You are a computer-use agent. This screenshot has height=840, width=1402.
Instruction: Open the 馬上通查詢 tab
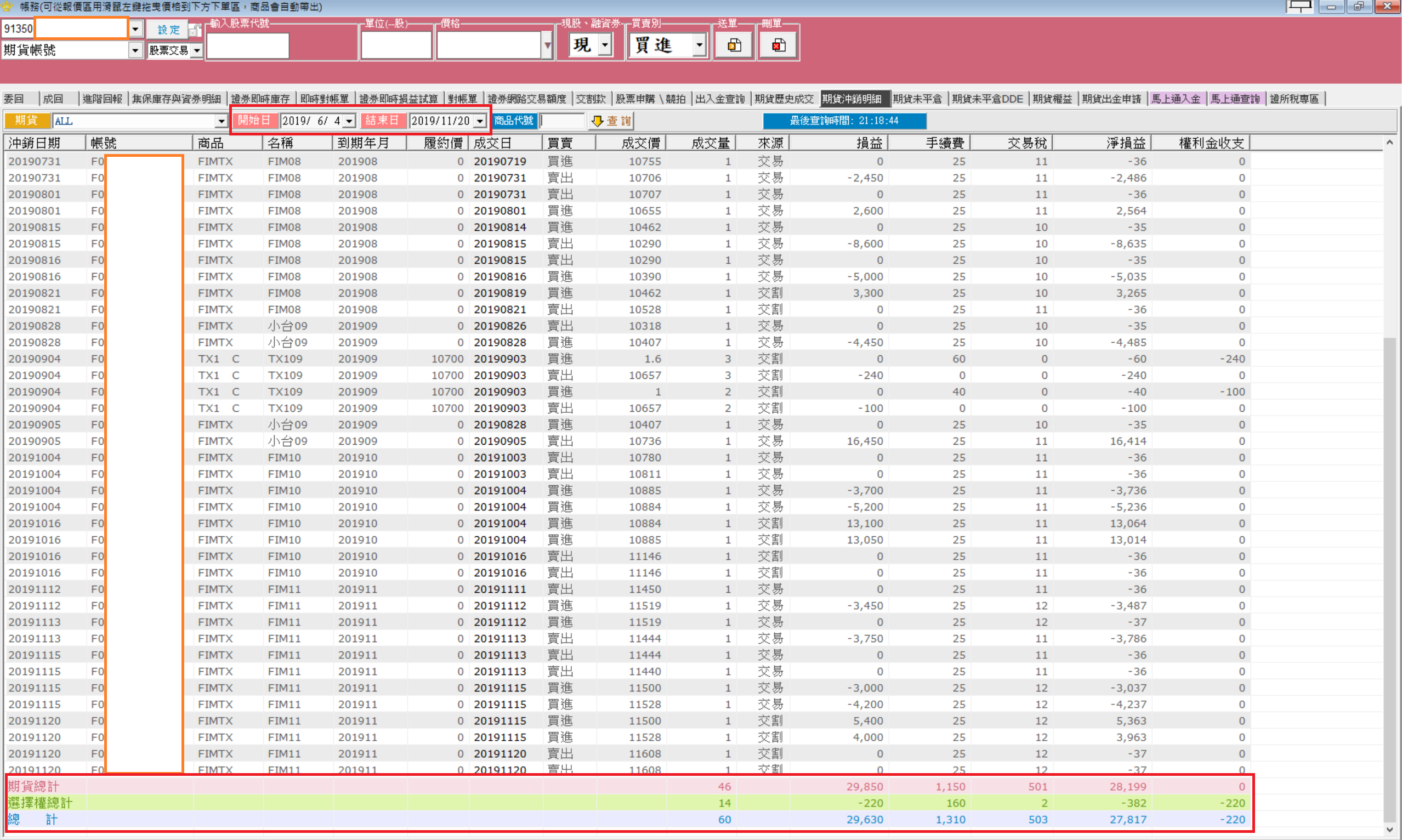[1236, 99]
